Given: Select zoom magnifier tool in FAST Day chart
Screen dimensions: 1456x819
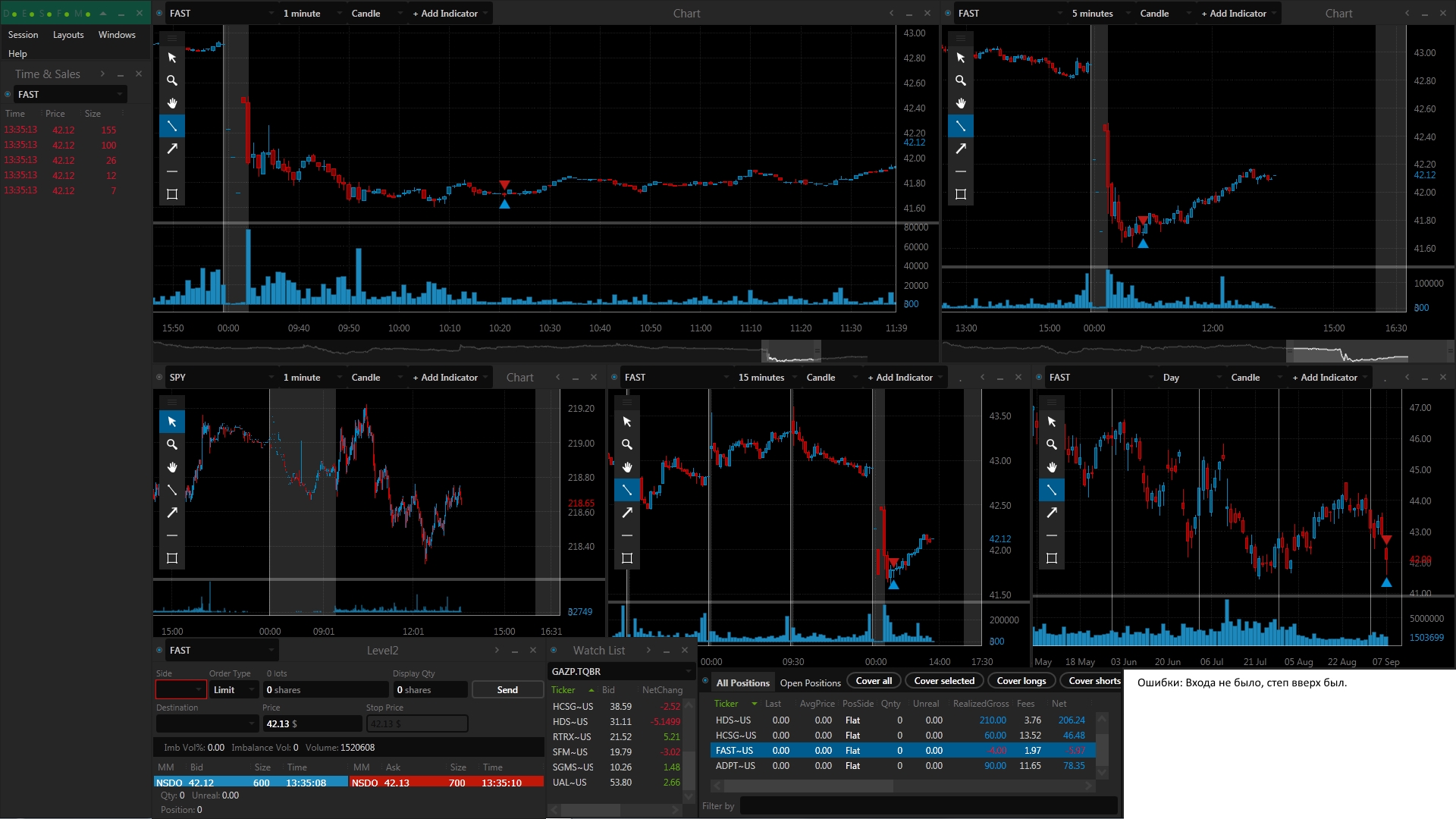Looking at the screenshot, I should pos(1052,444).
